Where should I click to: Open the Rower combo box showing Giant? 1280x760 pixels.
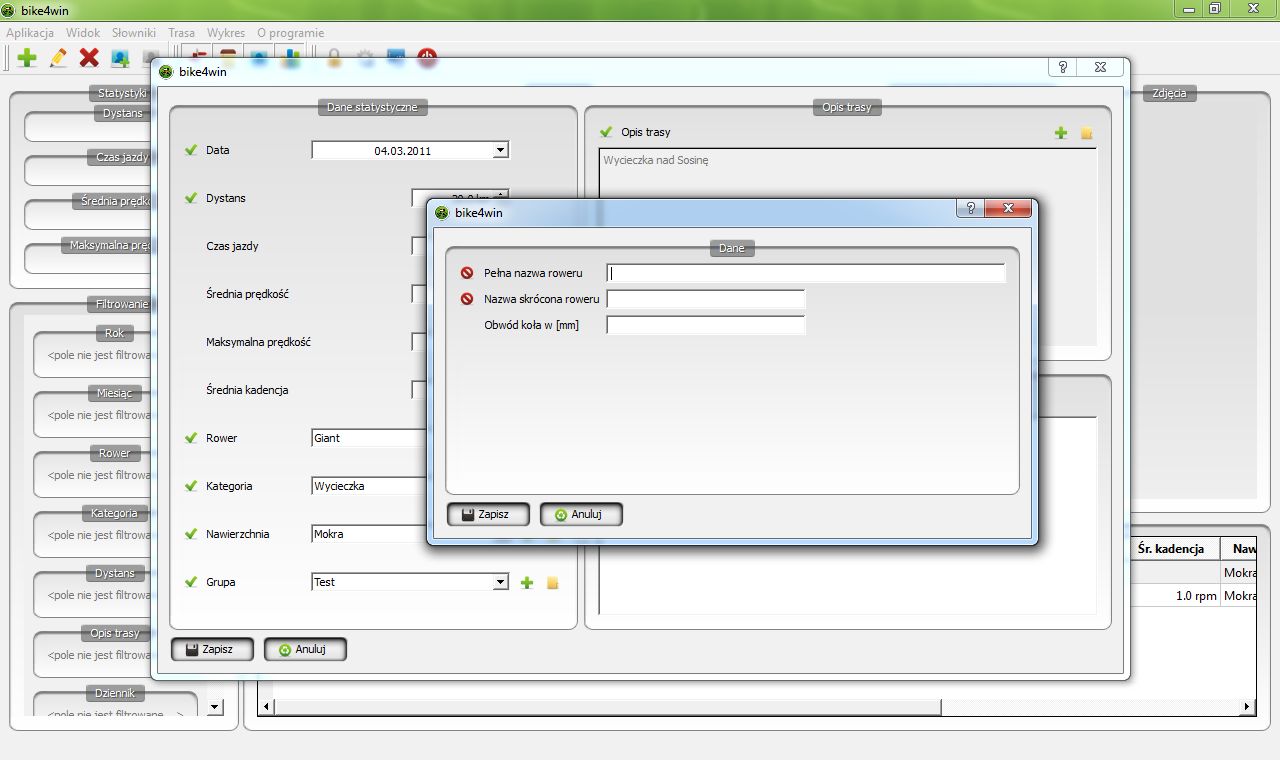pyautogui.click(x=369, y=438)
